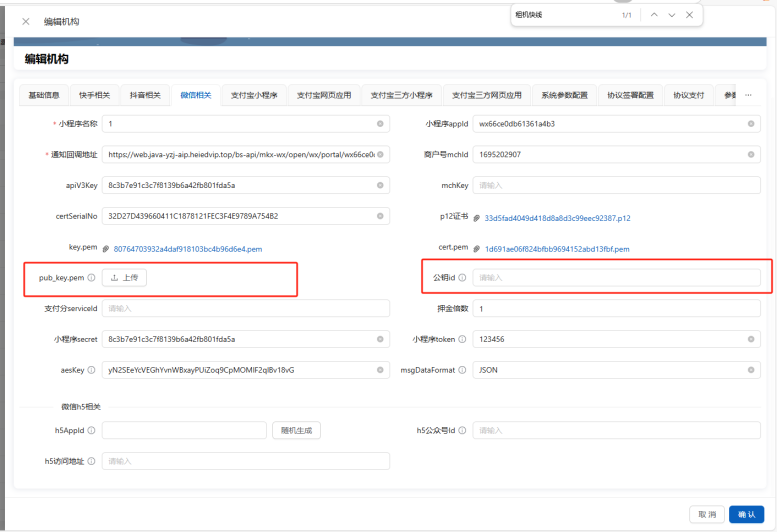The height and width of the screenshot is (532, 777).
Task: Show info tooltip for aesKey
Action: [91, 370]
